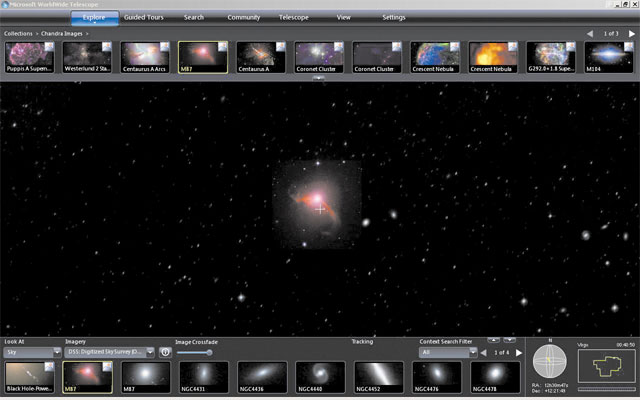The image size is (640, 400).
Task: Collapse the top panel with small arrow handle
Action: 318,78
